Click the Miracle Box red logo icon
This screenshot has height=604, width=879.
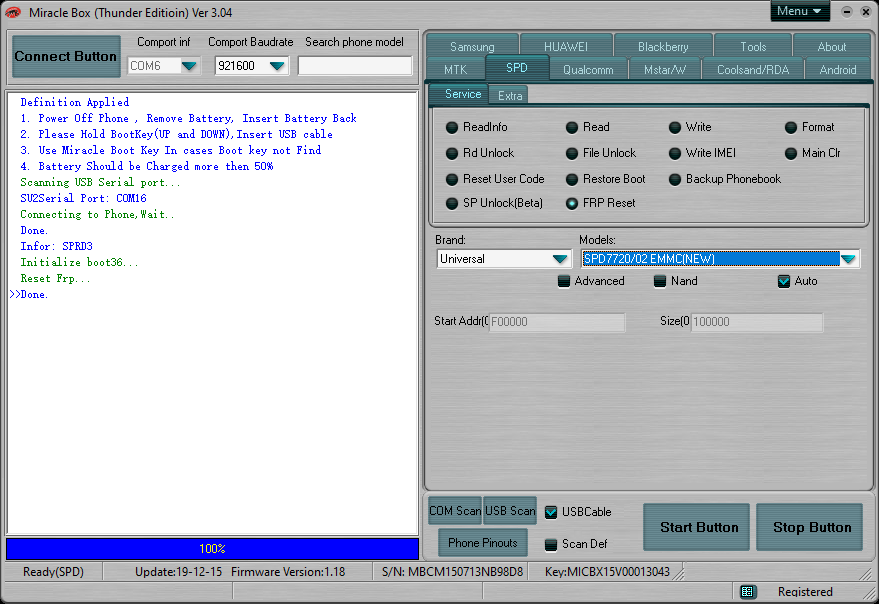click(x=12, y=12)
